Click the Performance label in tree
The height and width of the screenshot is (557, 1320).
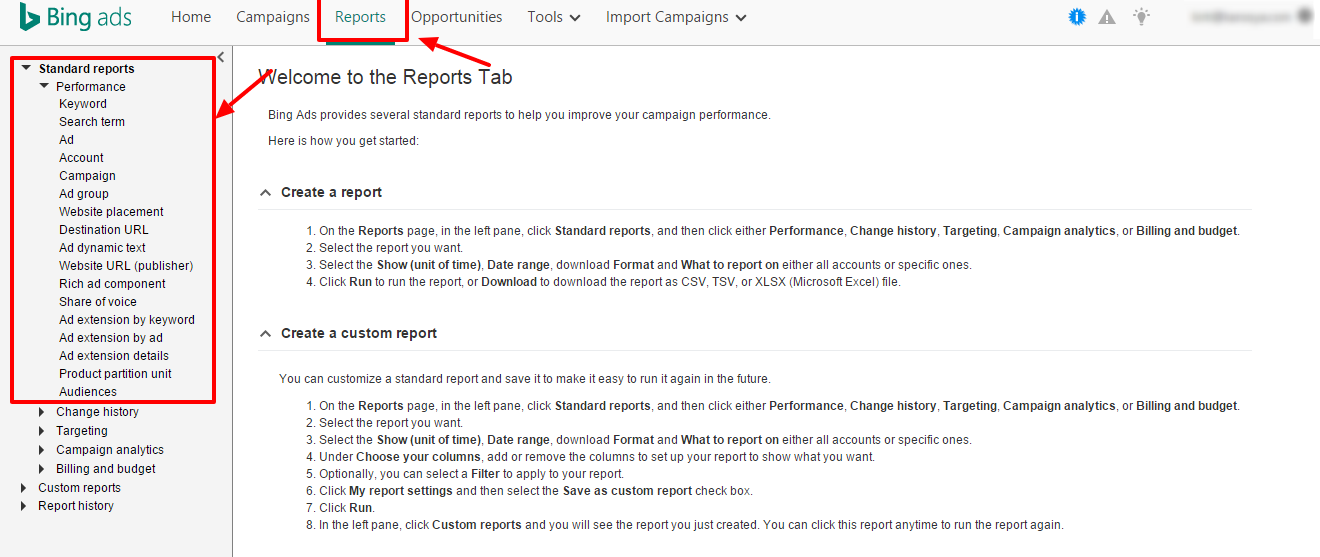tap(91, 87)
